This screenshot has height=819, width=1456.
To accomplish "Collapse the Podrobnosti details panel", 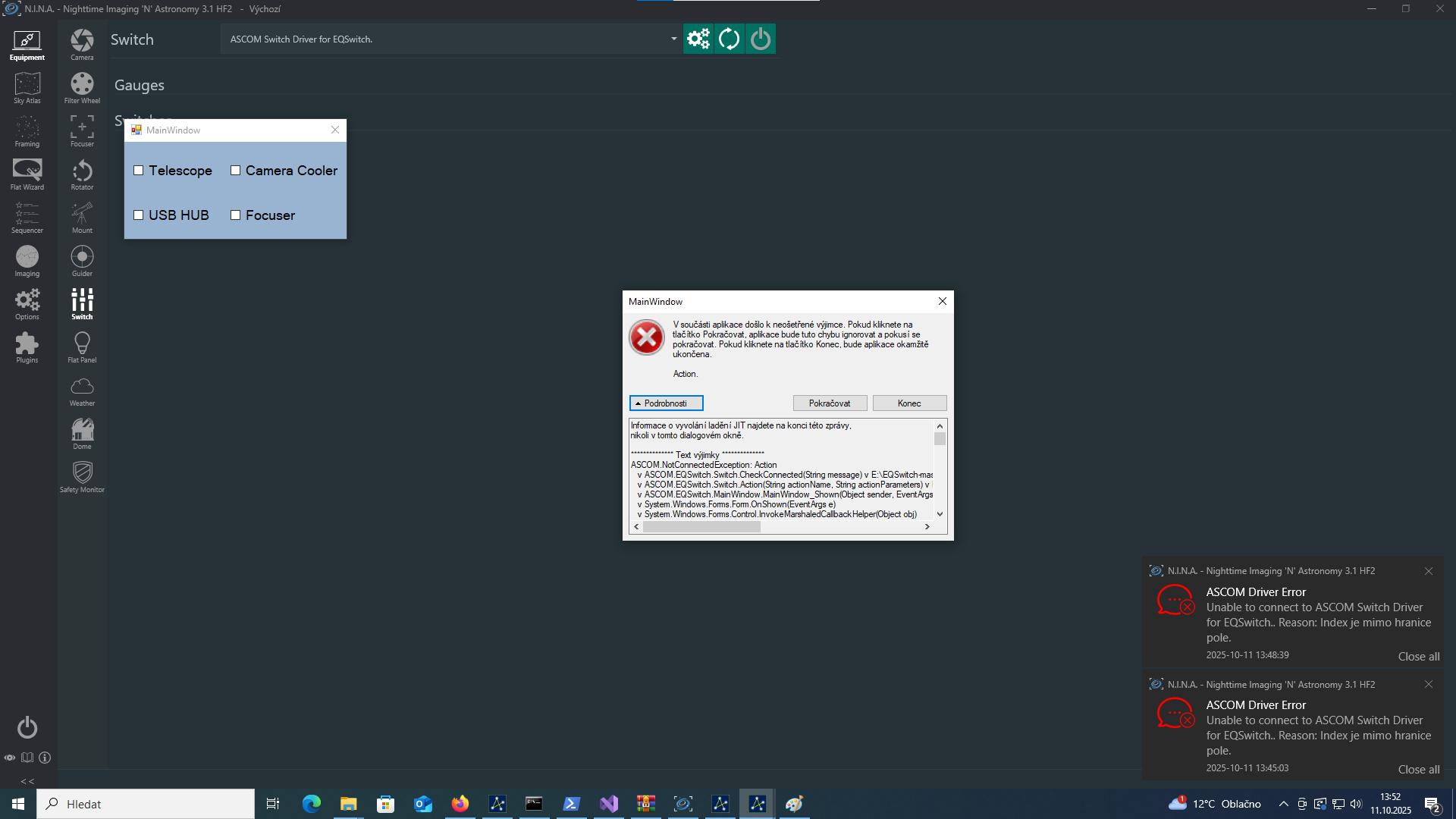I will (666, 403).
